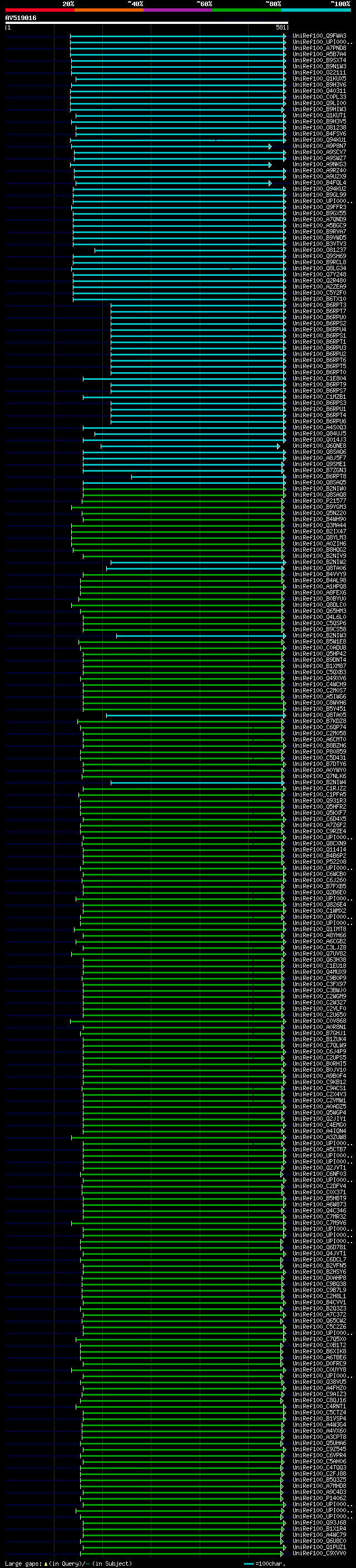Click hit label UniRef100_Q94KU2
Image resolution: width=356 pixels, height=1568 pixels.
click(319, 189)
